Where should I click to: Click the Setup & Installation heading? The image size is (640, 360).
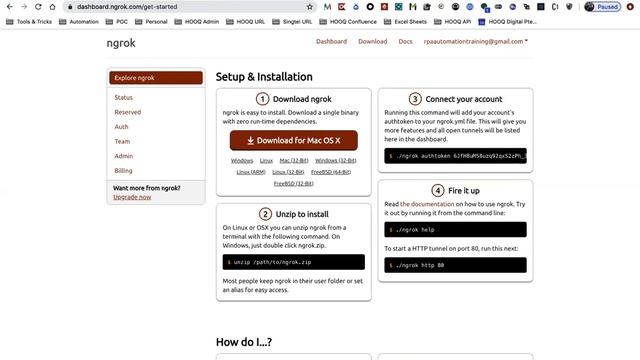(x=264, y=77)
